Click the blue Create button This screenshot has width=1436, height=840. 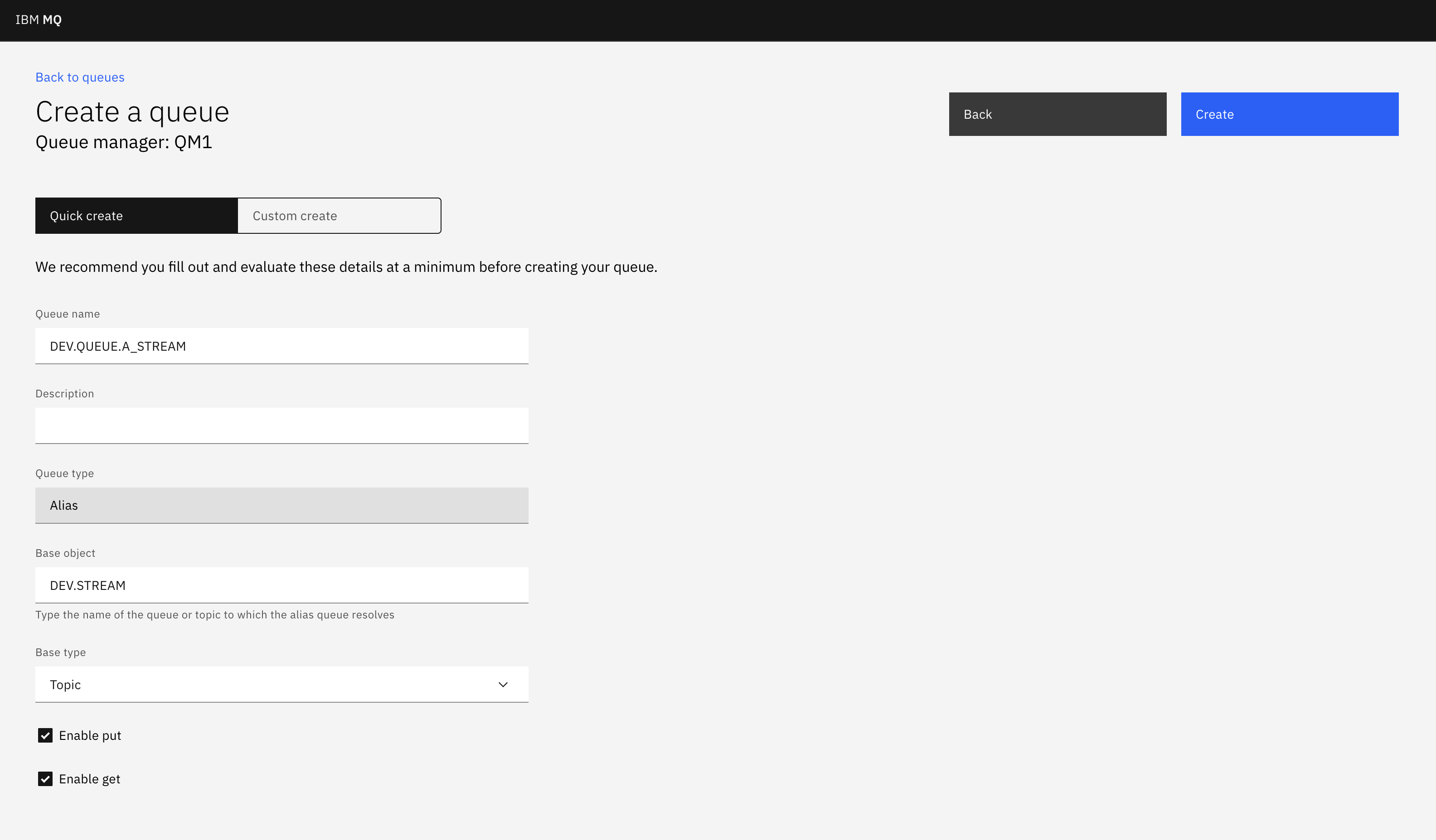click(x=1289, y=114)
